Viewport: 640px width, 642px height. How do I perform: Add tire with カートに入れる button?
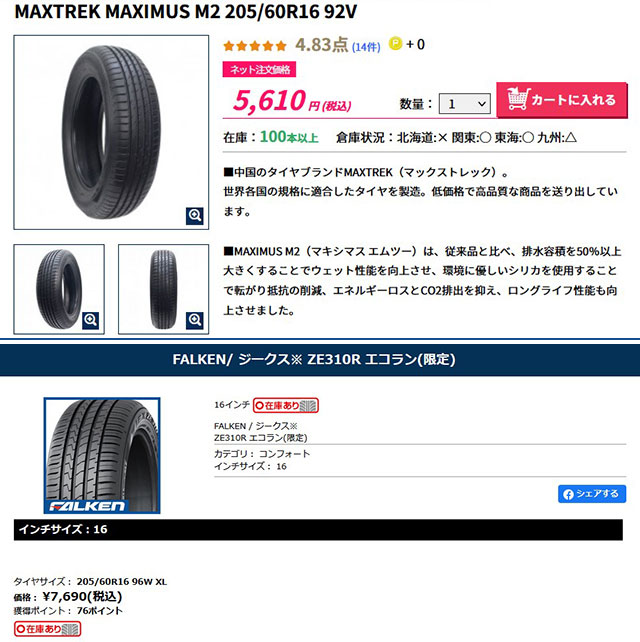(x=562, y=100)
